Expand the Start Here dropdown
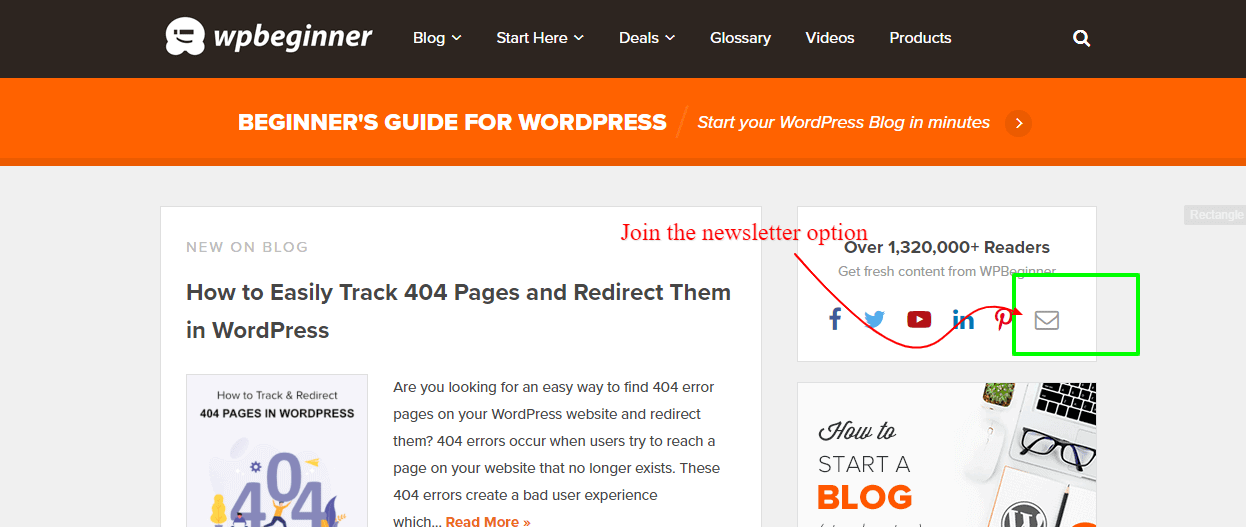 tap(540, 38)
